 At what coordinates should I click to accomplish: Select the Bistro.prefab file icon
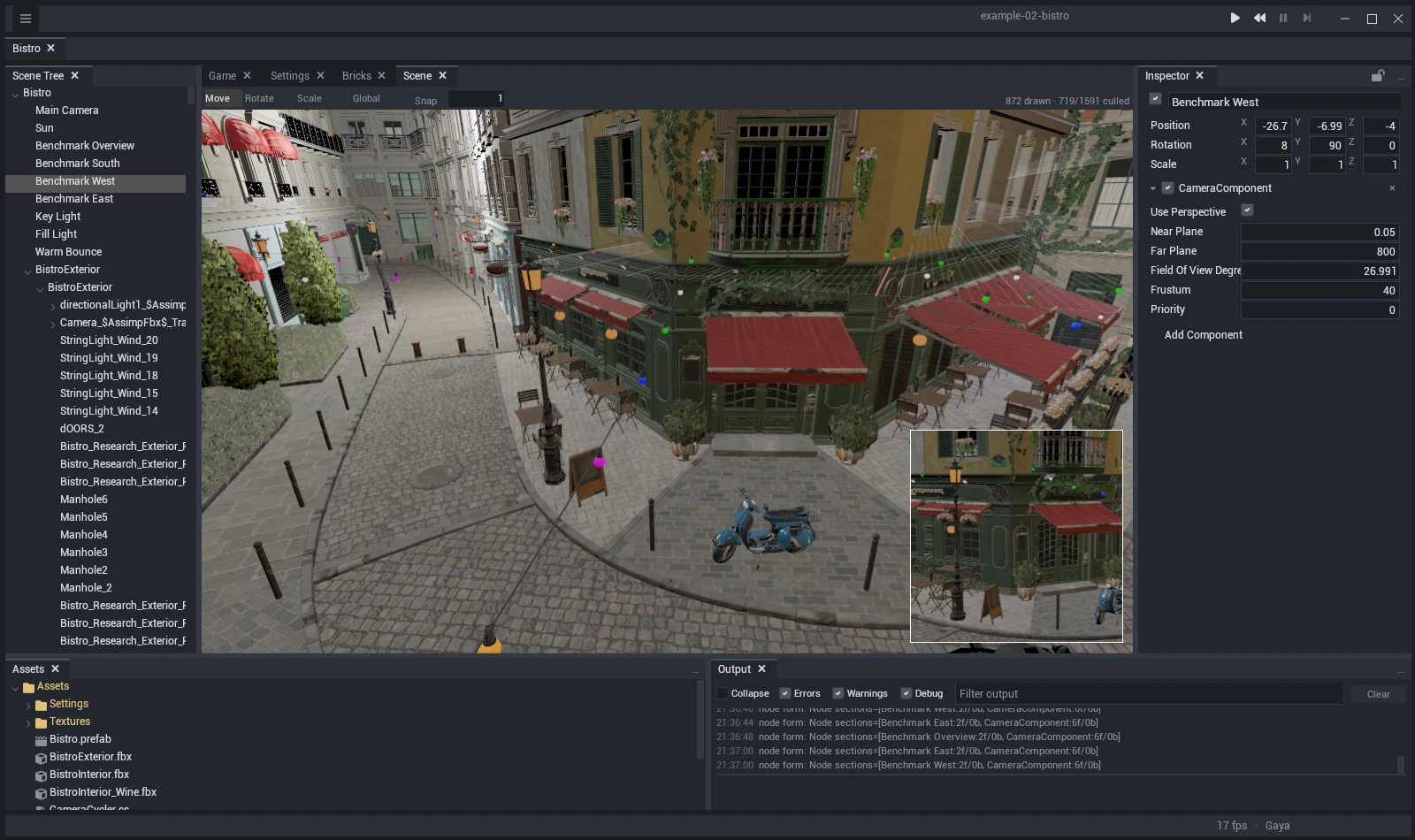41,740
